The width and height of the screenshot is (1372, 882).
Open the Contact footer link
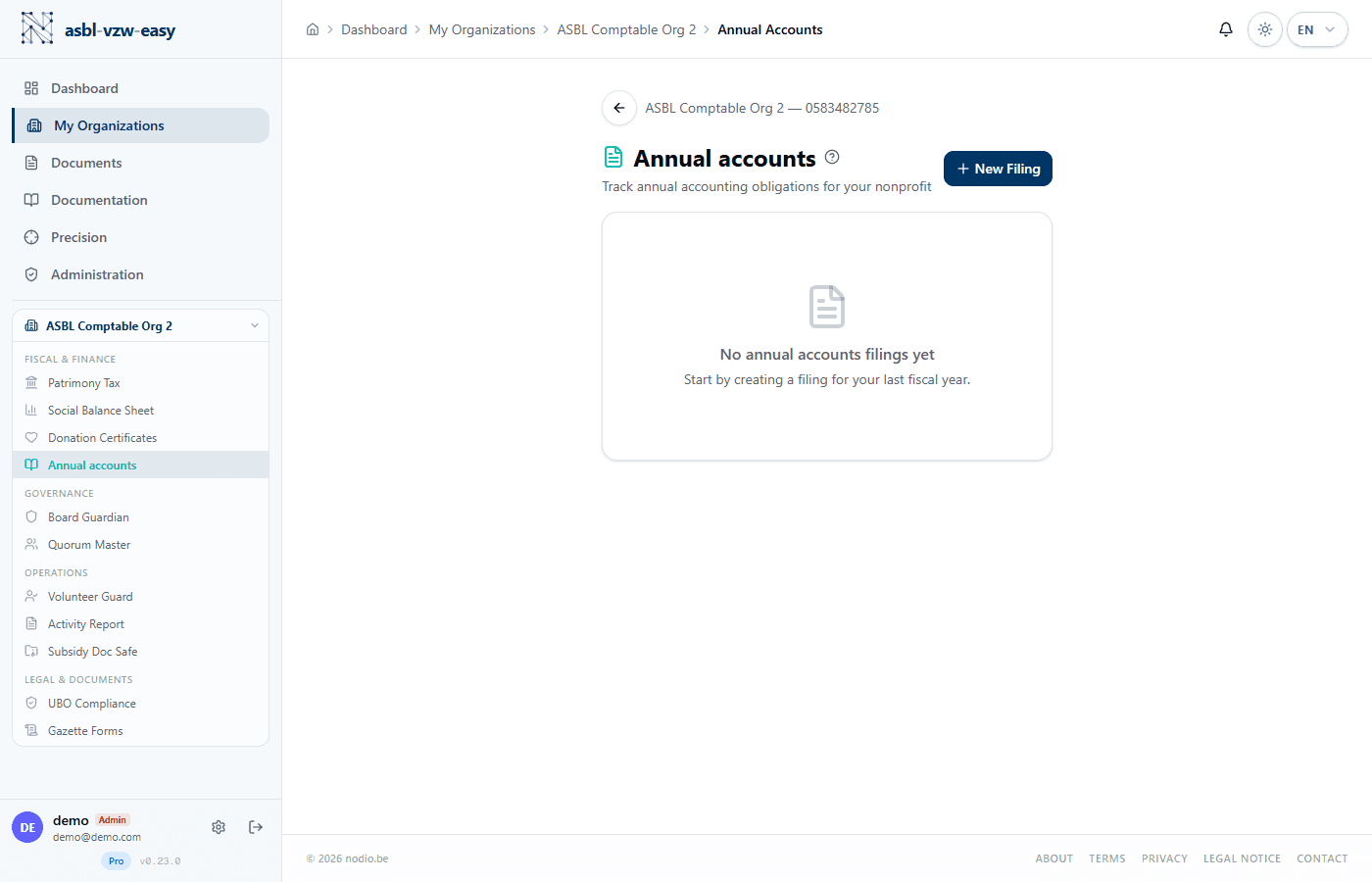(1322, 858)
